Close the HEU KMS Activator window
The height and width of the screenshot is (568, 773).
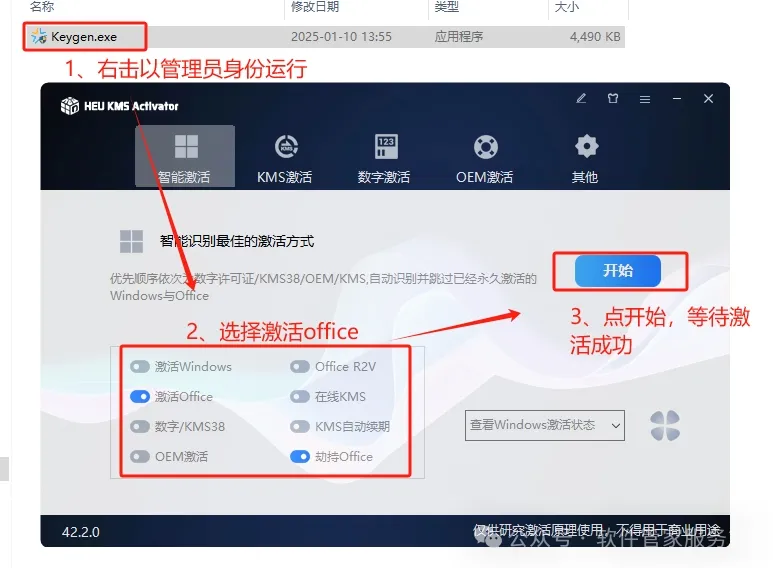pyautogui.click(x=708, y=99)
